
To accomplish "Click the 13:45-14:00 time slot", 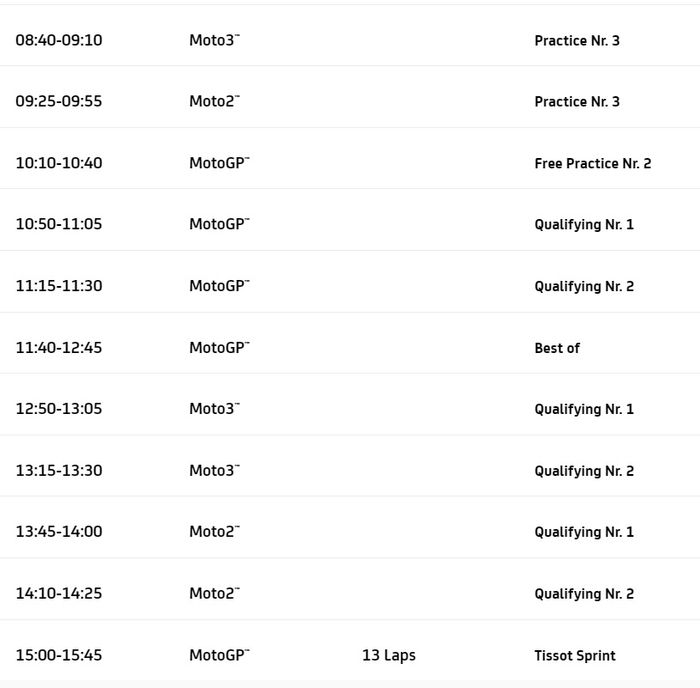I will 59,532.
